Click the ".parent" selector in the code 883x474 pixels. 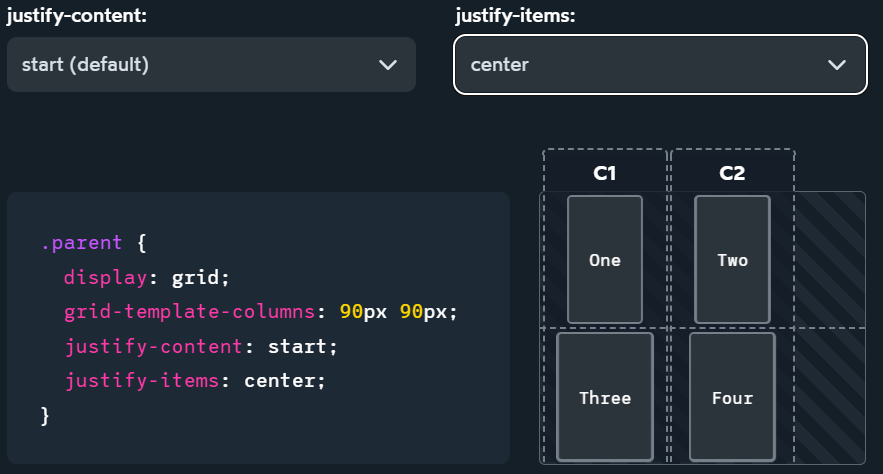(81, 243)
